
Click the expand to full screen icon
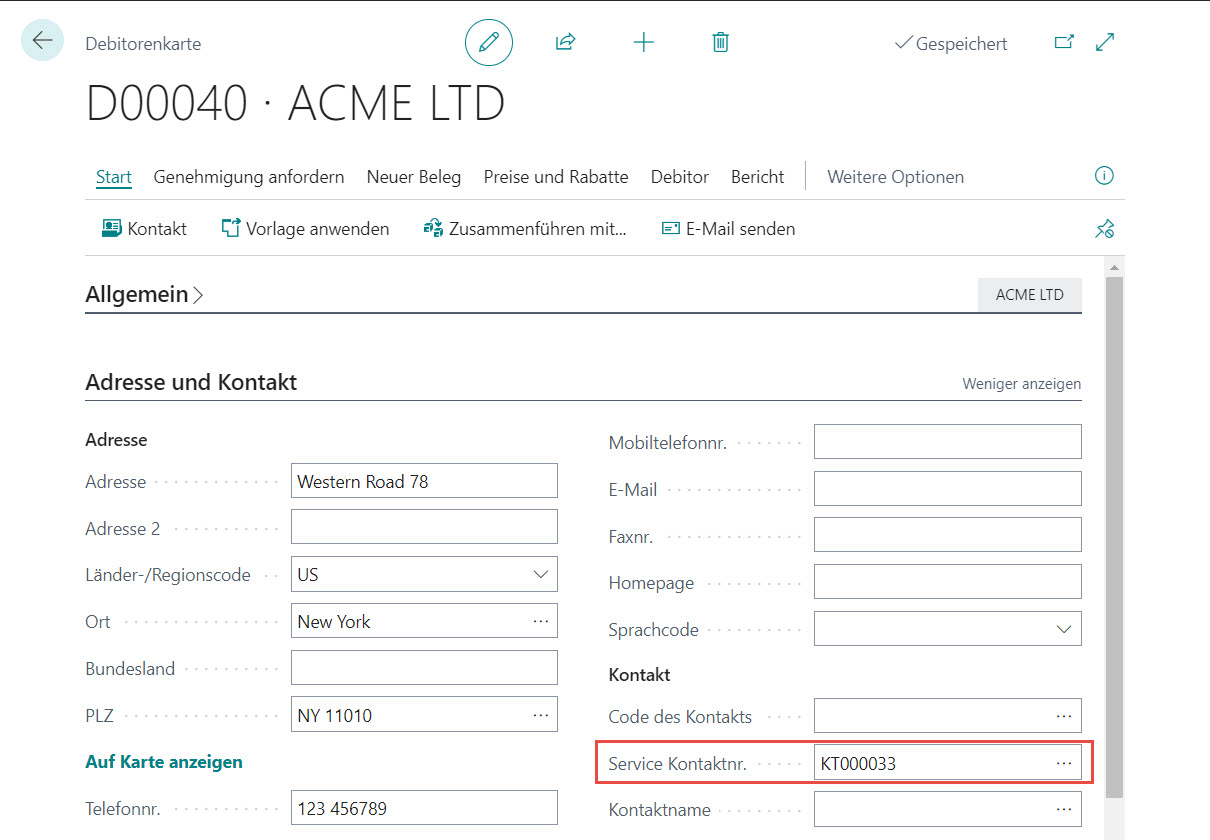1105,42
